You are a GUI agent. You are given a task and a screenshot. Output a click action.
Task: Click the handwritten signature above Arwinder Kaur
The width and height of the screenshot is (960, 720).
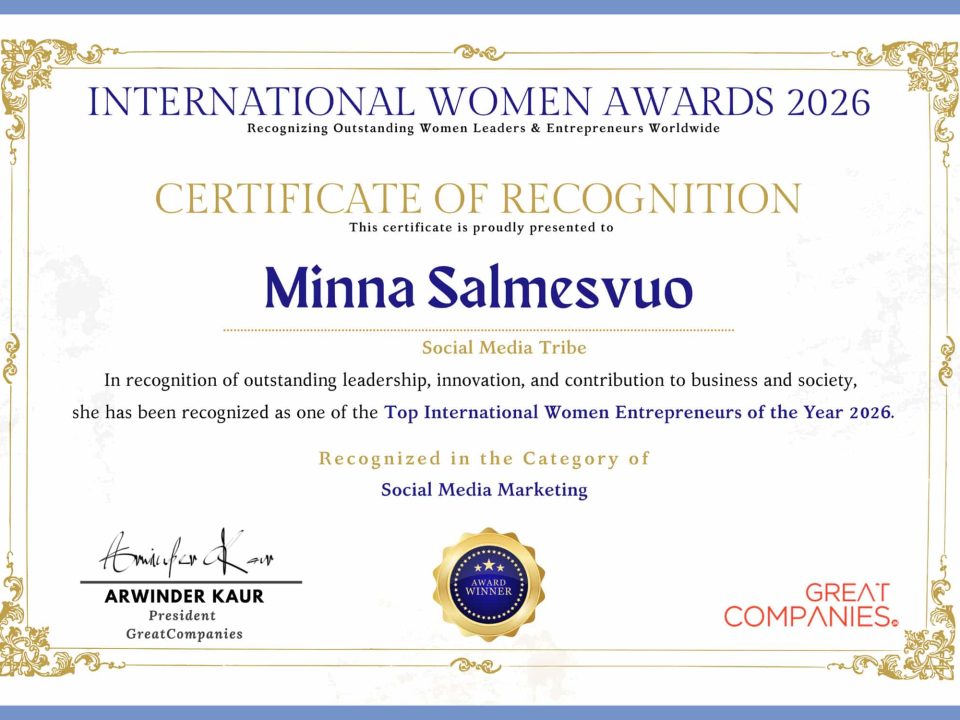(x=187, y=555)
